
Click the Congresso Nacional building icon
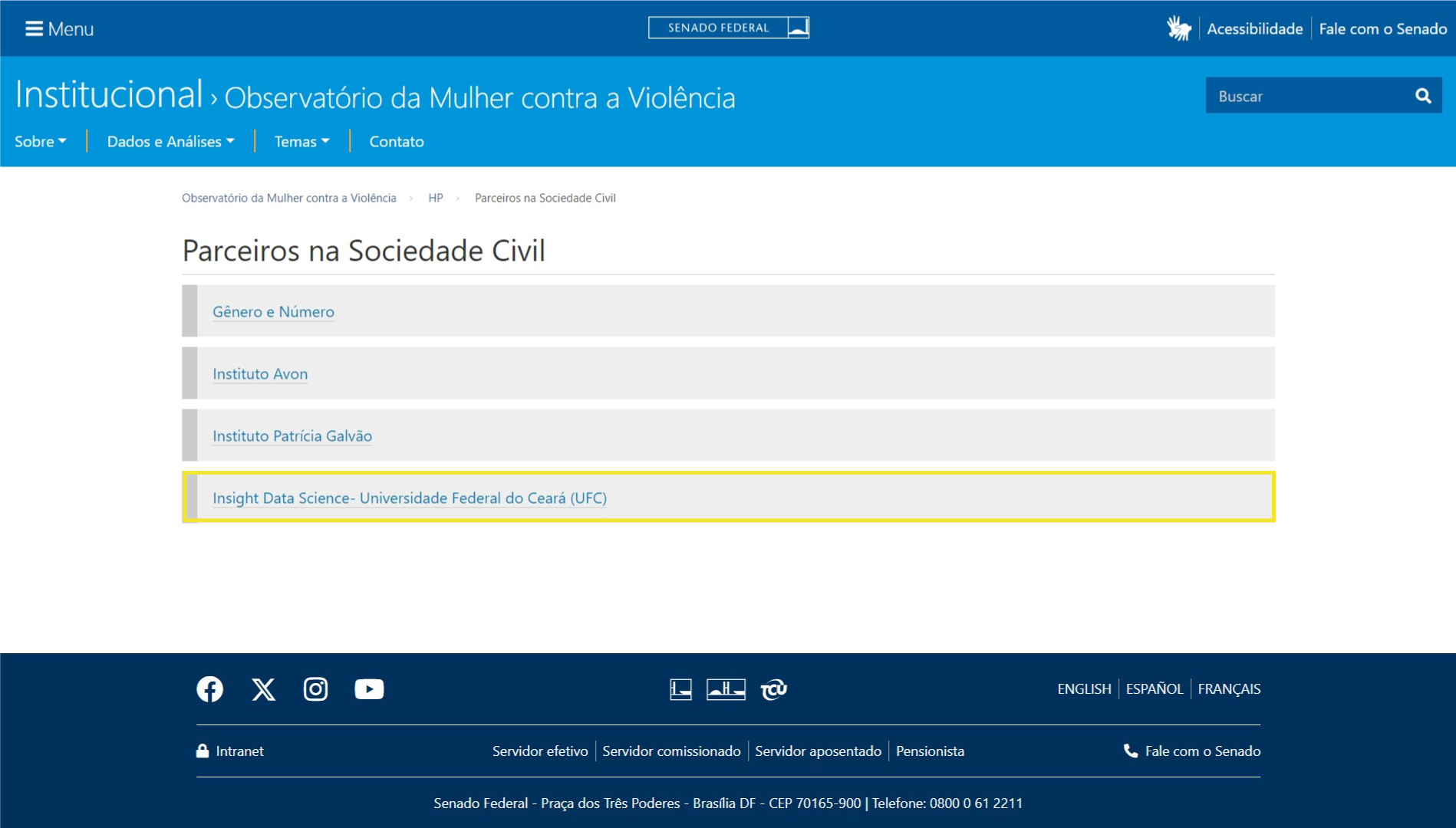point(726,689)
